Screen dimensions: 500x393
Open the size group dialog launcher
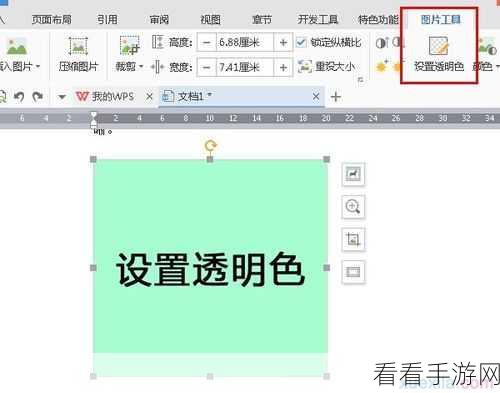pyautogui.click(x=361, y=80)
